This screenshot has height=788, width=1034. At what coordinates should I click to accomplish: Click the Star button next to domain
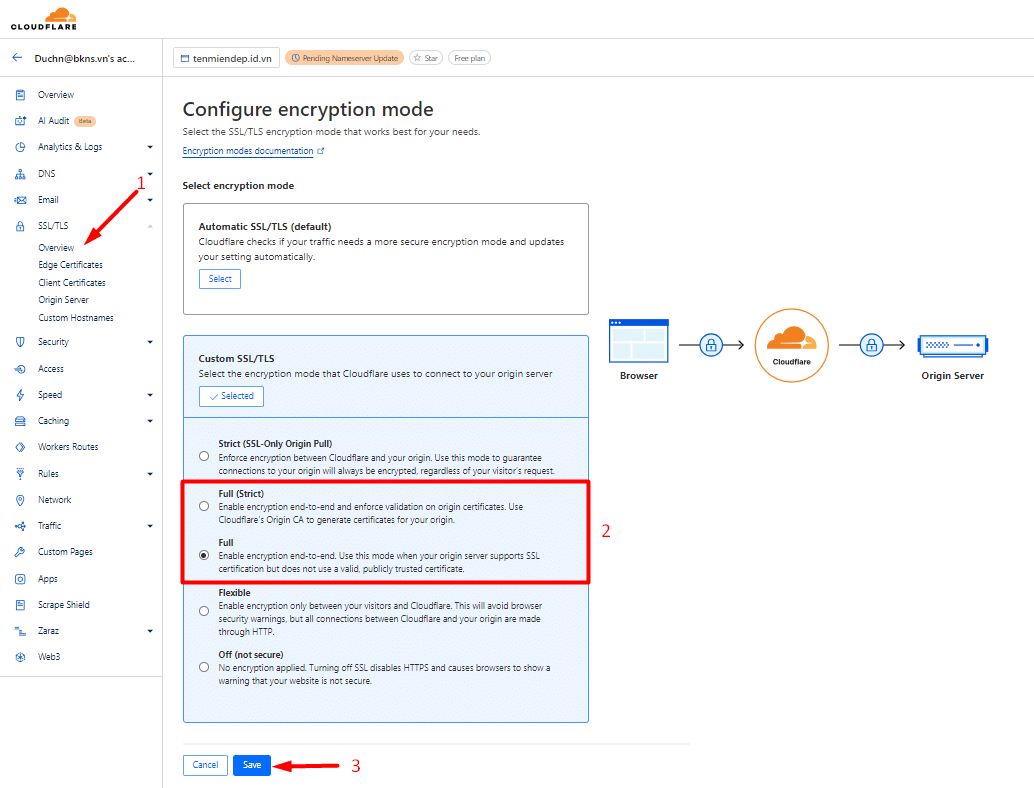(426, 58)
